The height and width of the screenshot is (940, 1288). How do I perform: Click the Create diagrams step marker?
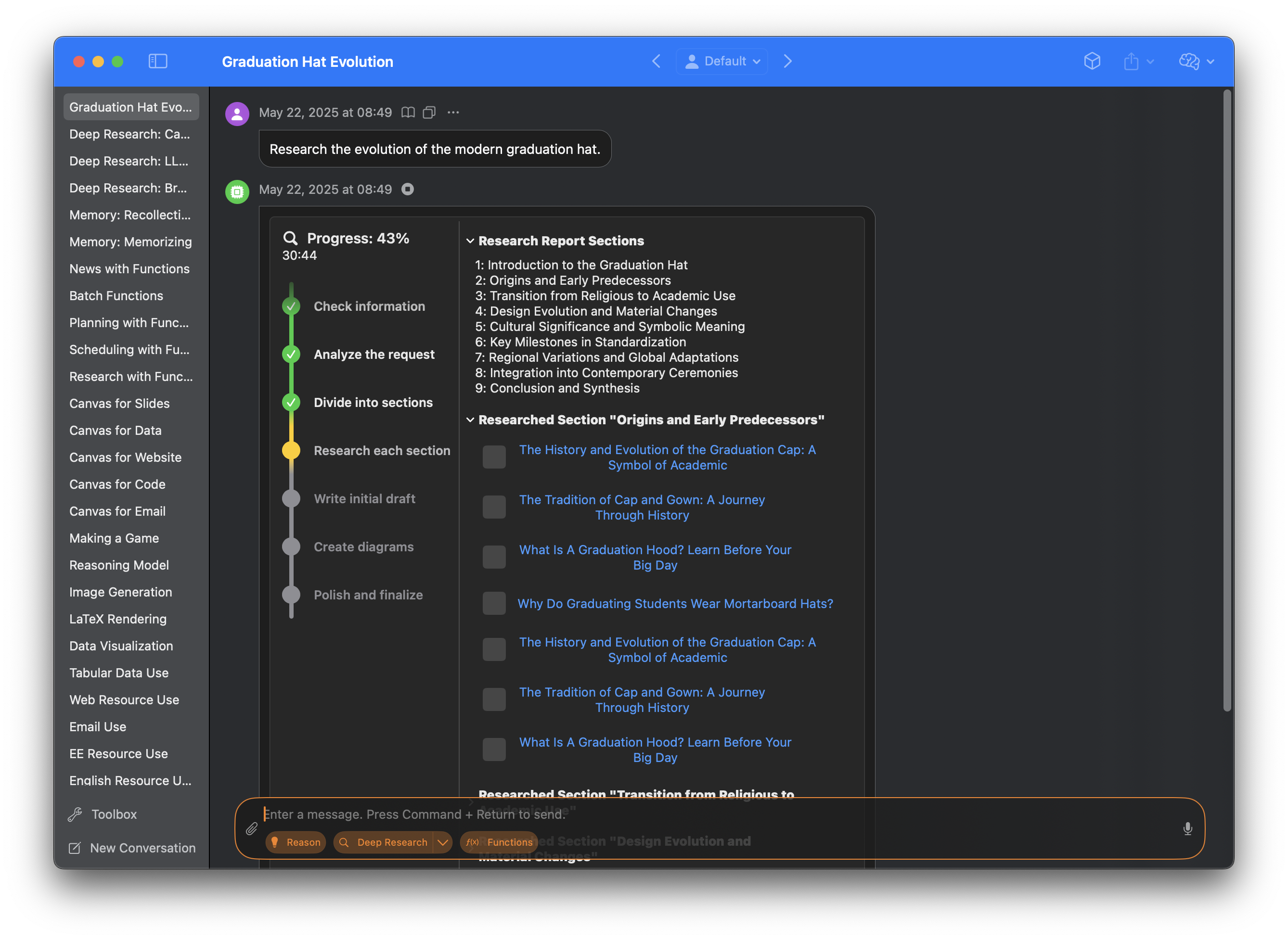click(x=291, y=547)
